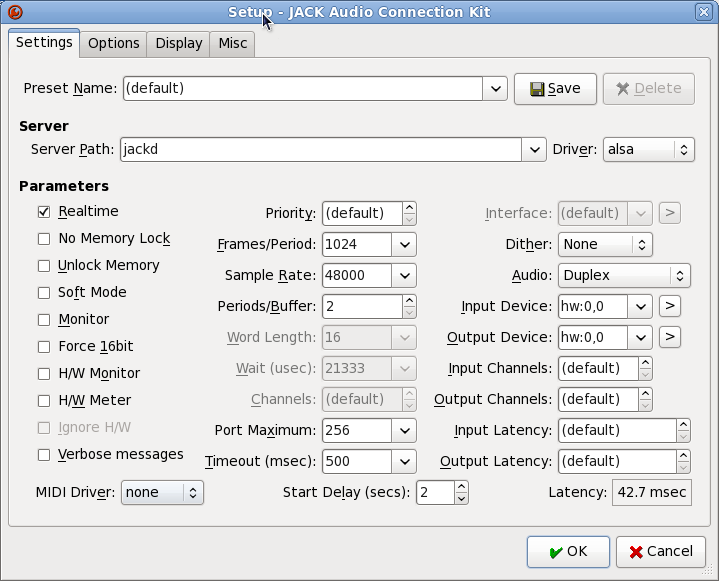719x581 pixels.
Task: Open the Port Maximum dropdown
Action: tap(404, 431)
